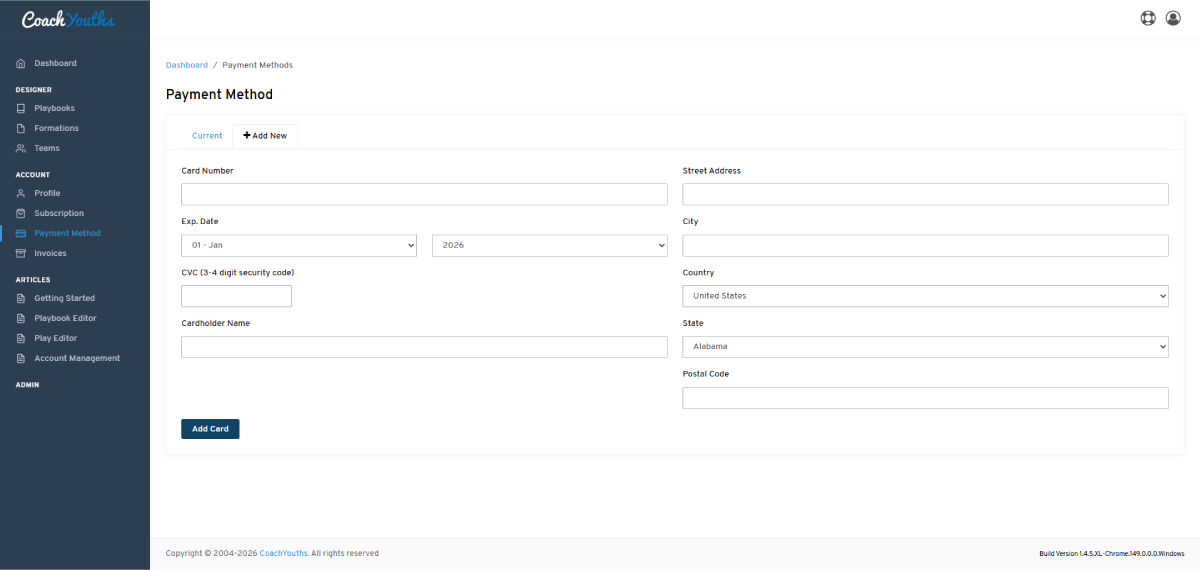Image resolution: width=1200 pixels, height=570 pixels.
Task: Open the State dropdown
Action: tap(925, 347)
